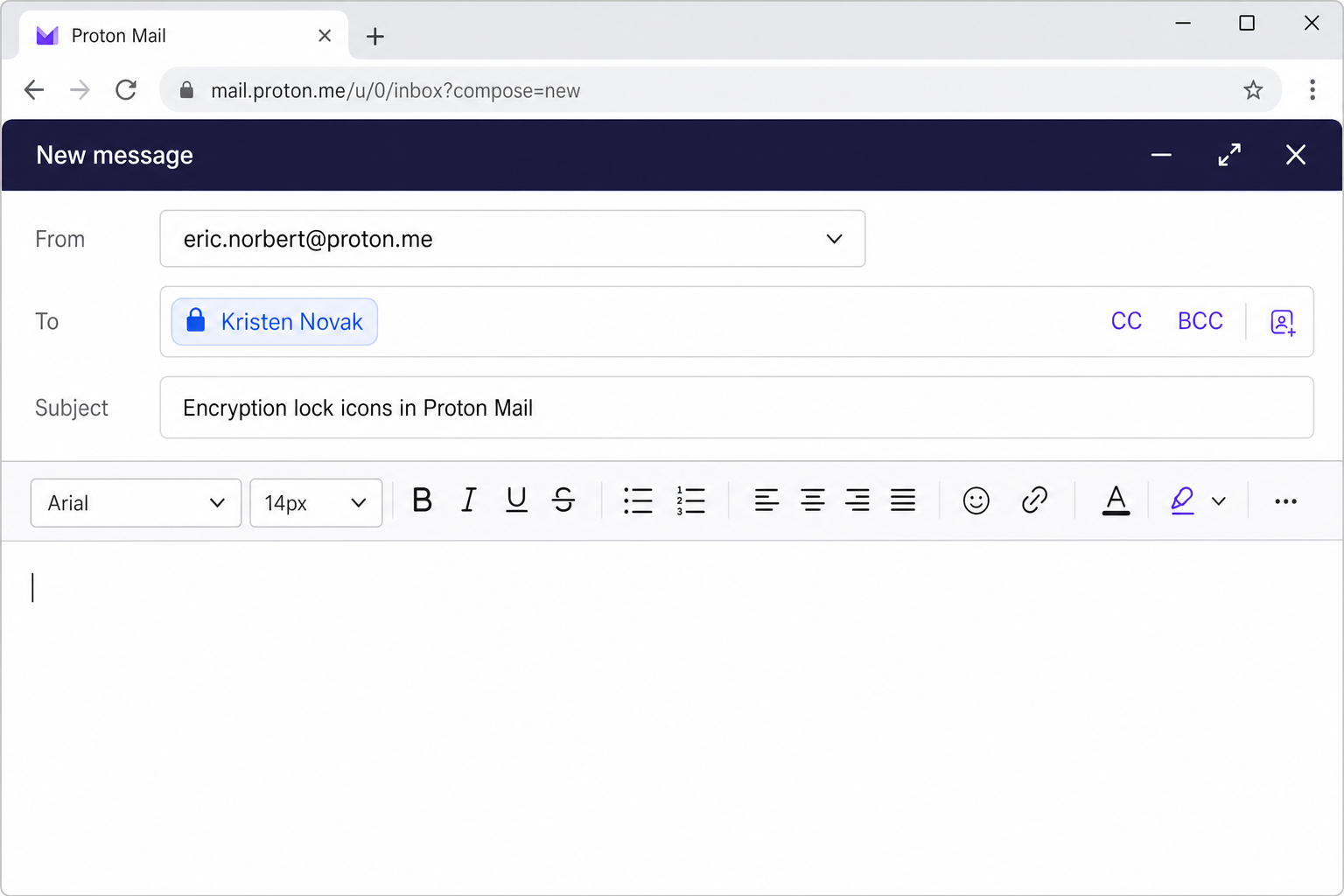
Task: Go forward in browser history
Action: tap(80, 89)
